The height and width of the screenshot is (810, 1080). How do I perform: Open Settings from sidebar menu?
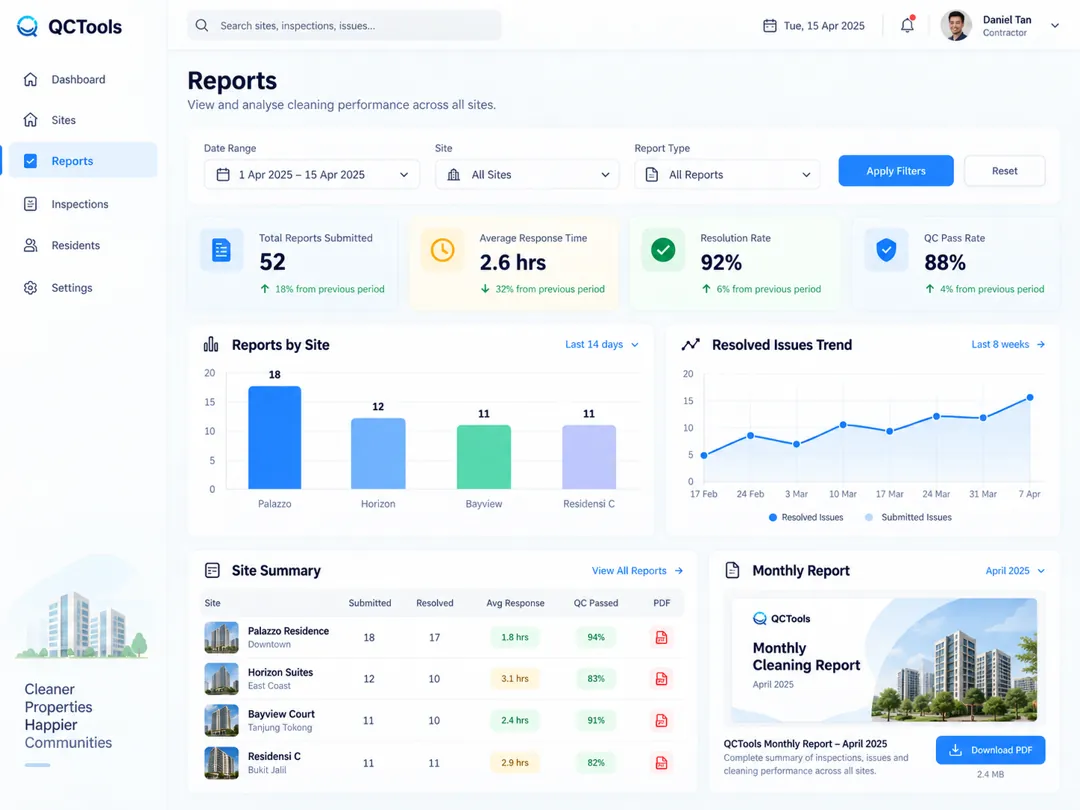(x=83, y=288)
